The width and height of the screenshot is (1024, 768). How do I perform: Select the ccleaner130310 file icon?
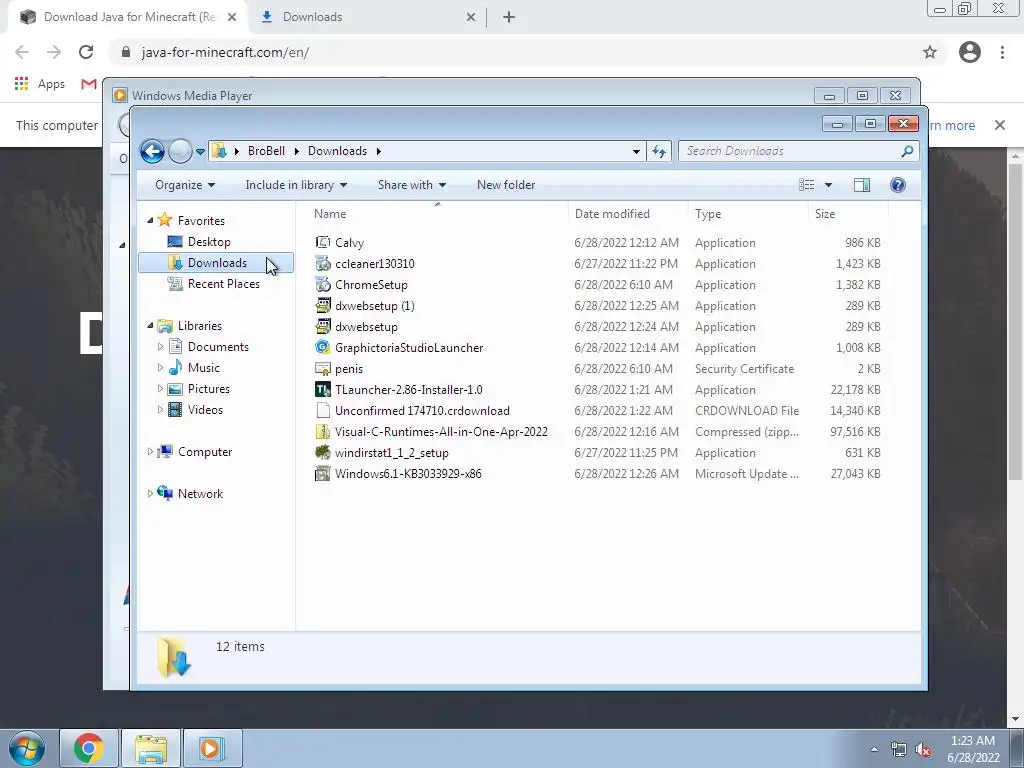[323, 263]
